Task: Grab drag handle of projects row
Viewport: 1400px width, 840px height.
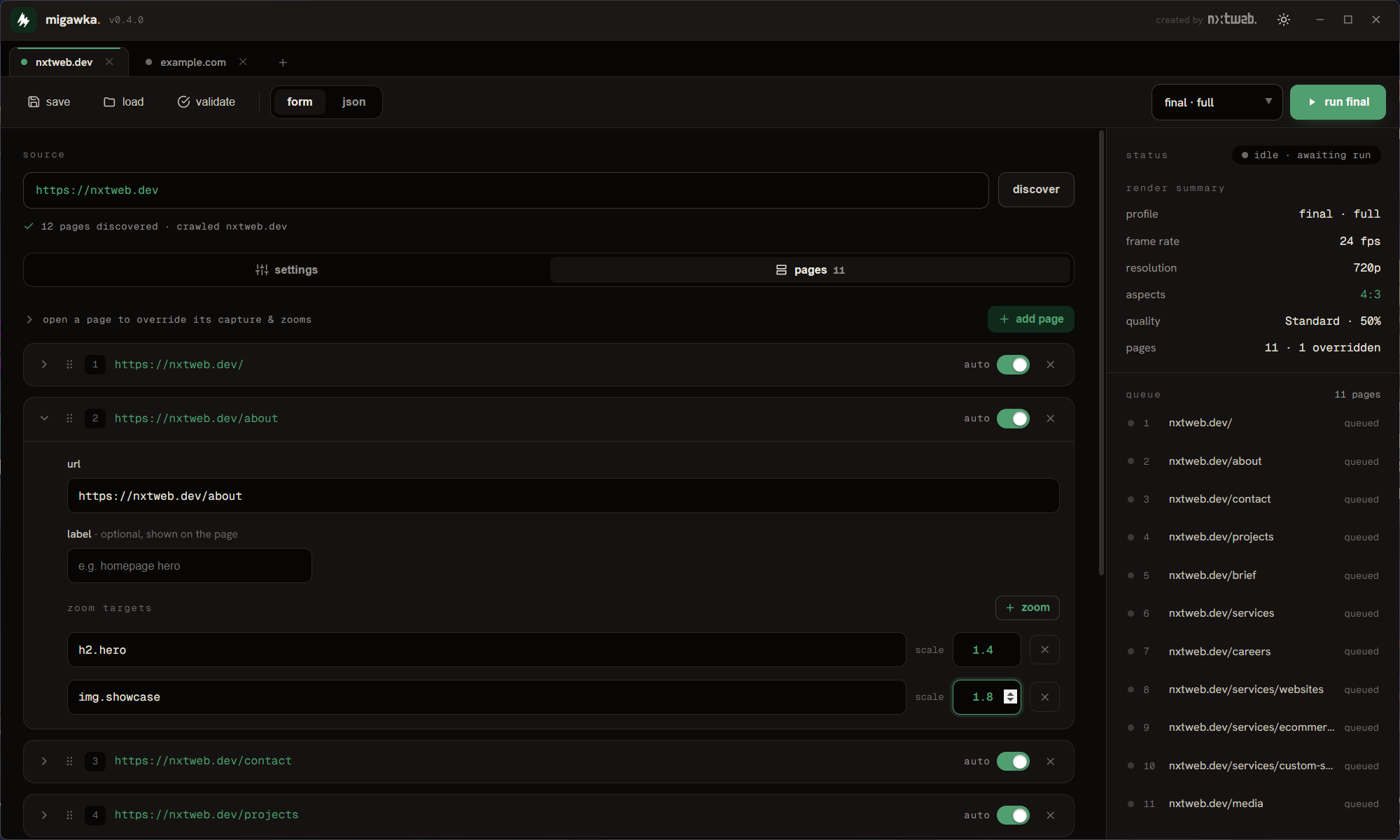Action: tap(69, 815)
